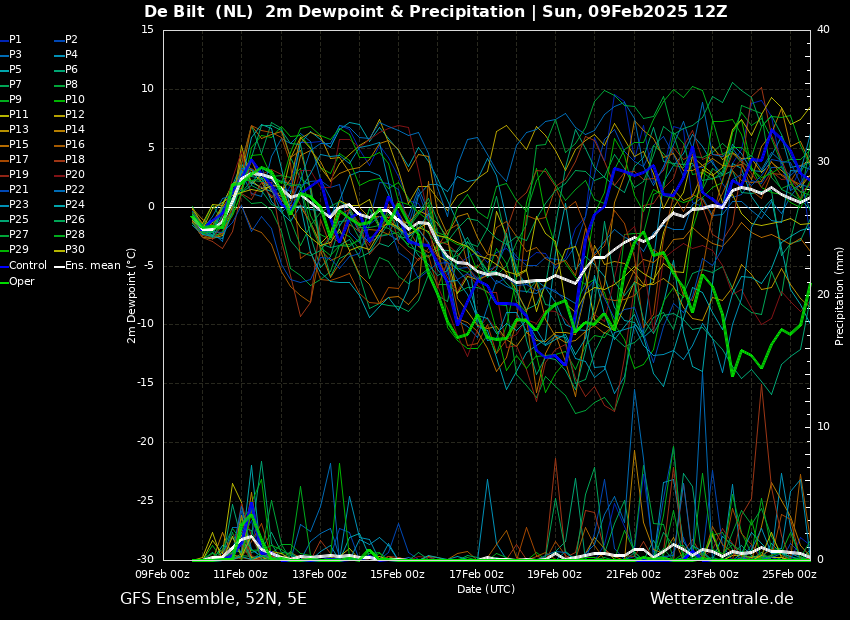Click the chart title De Bilt (NL)
The height and width of the screenshot is (620, 850).
click(198, 11)
